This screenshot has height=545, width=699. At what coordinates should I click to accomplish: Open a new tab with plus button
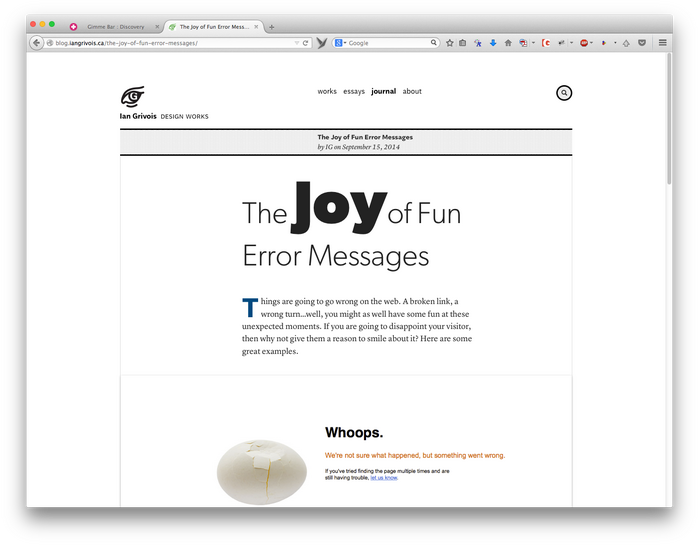tap(271, 27)
